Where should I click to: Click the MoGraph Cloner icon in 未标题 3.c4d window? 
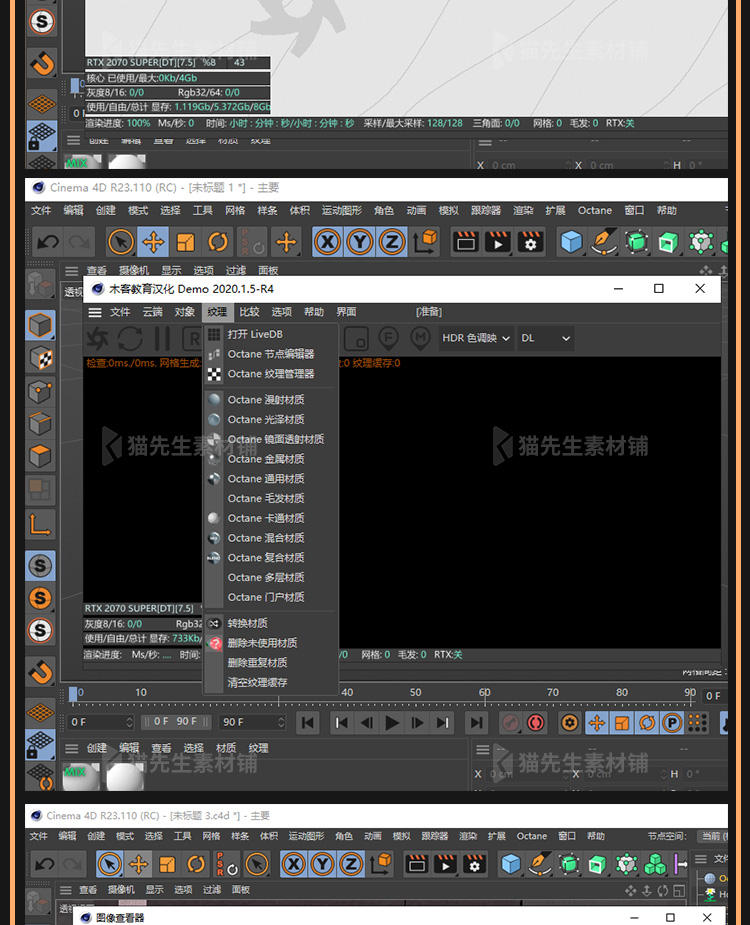[x=654, y=865]
